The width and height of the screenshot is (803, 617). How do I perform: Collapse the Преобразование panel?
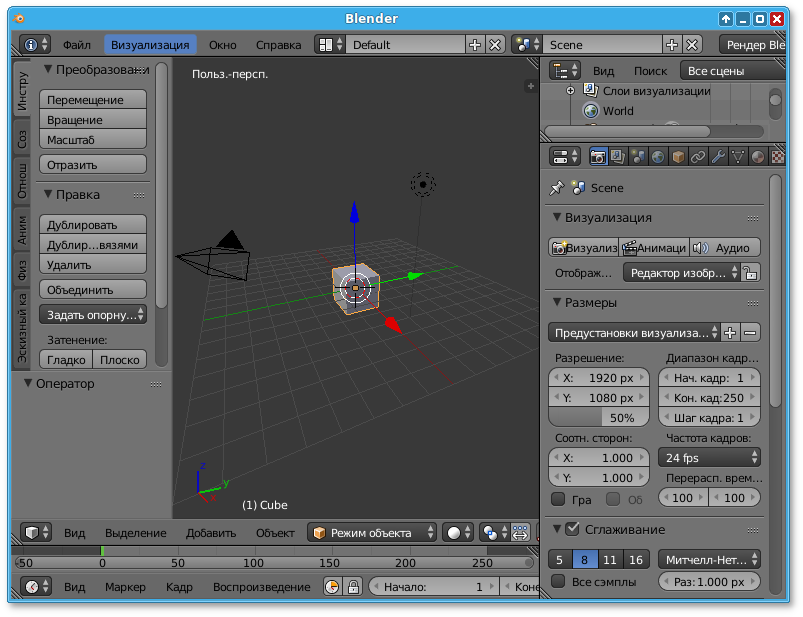tap(48, 69)
